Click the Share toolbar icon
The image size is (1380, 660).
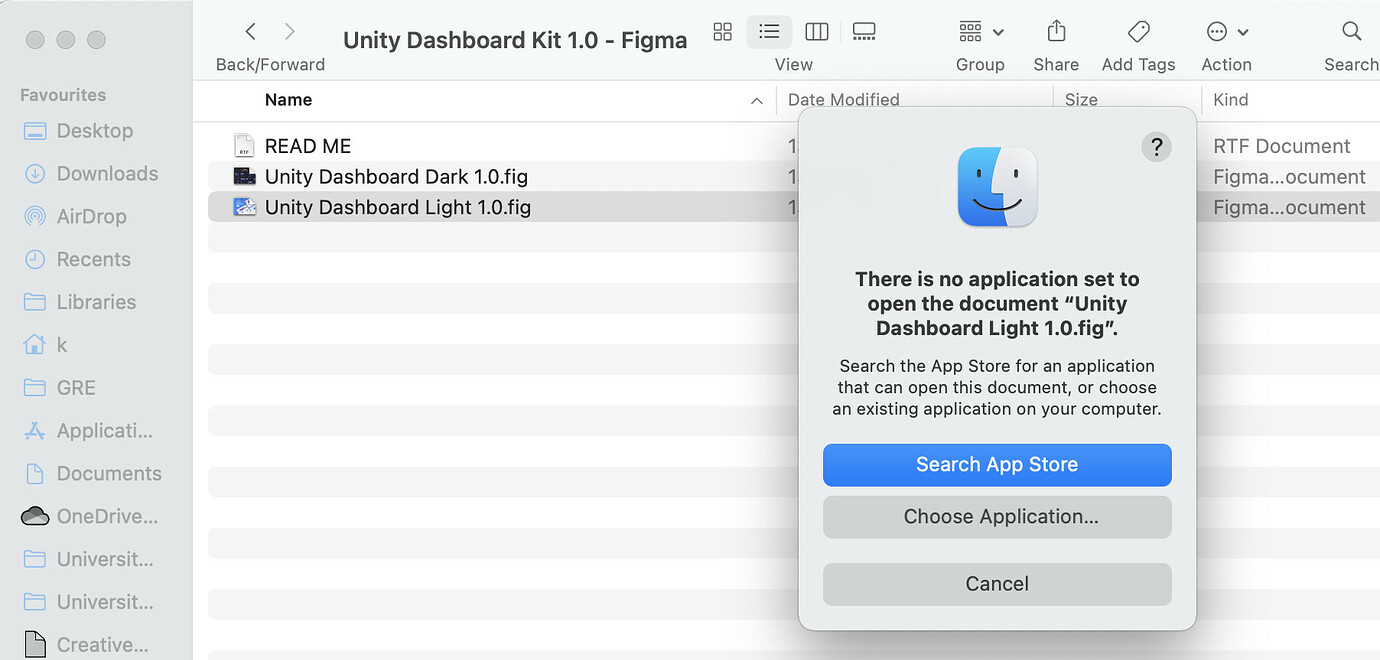pyautogui.click(x=1056, y=31)
